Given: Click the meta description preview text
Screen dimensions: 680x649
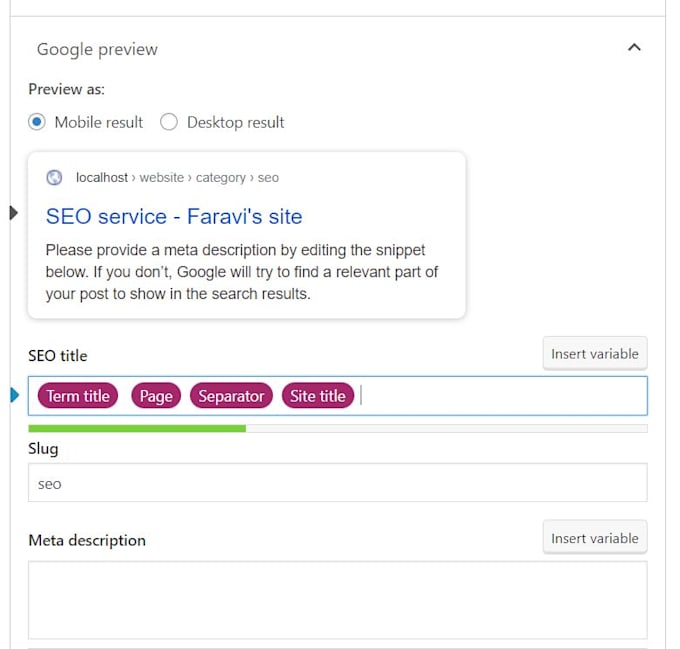Looking at the screenshot, I should (242, 271).
